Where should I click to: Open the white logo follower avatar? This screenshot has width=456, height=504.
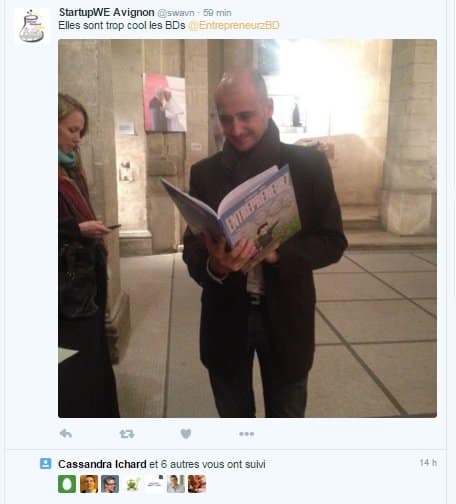pyautogui.click(x=154, y=484)
